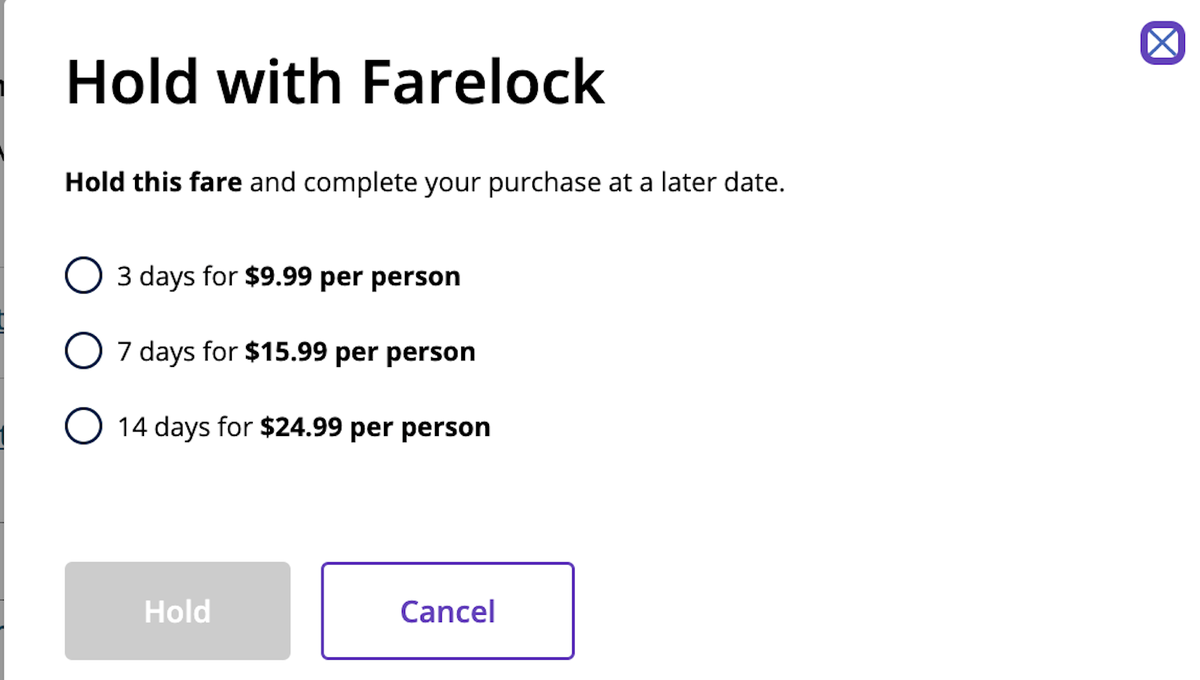Click the "$9.99 per person" price text
The image size is (1200, 680).
[x=352, y=276]
